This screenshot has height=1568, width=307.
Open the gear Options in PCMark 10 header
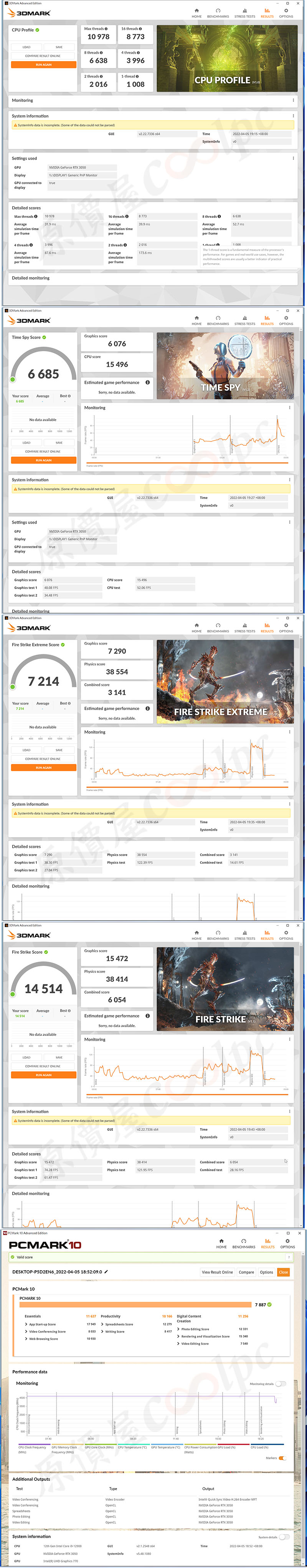coord(287,1243)
